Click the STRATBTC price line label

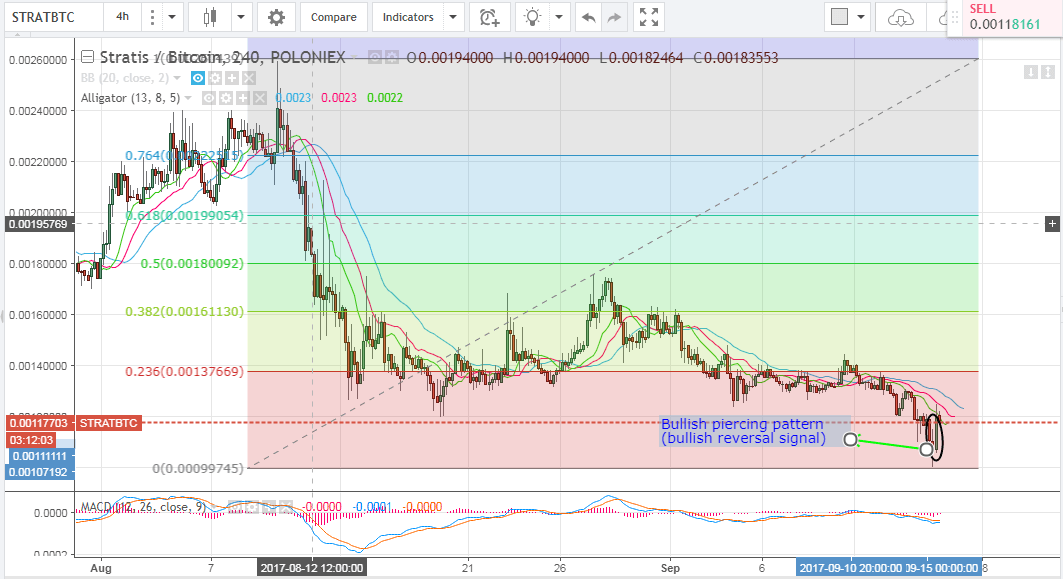pos(108,423)
